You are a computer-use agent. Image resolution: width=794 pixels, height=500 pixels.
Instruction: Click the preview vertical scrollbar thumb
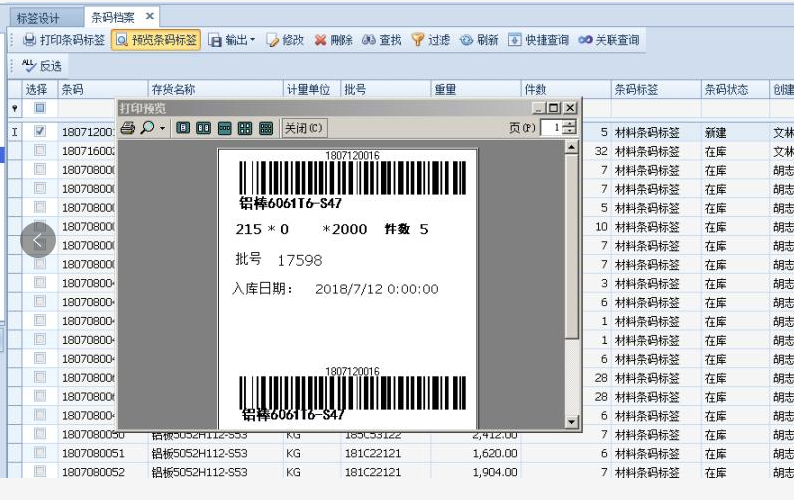click(571, 247)
